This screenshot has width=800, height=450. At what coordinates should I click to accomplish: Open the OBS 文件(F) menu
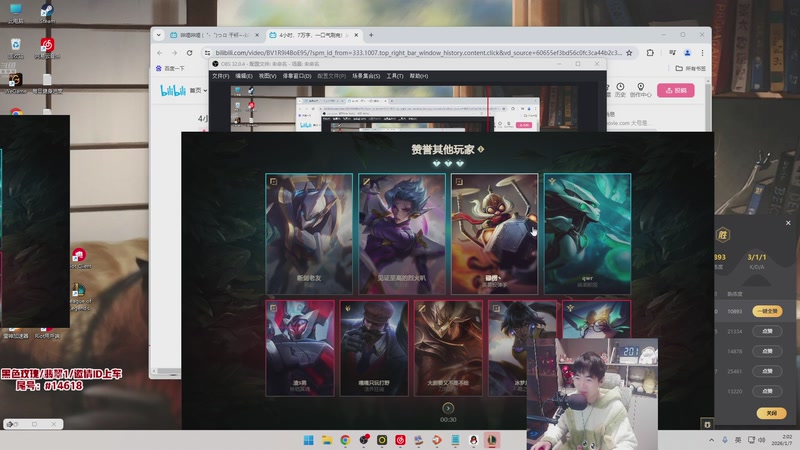220,76
